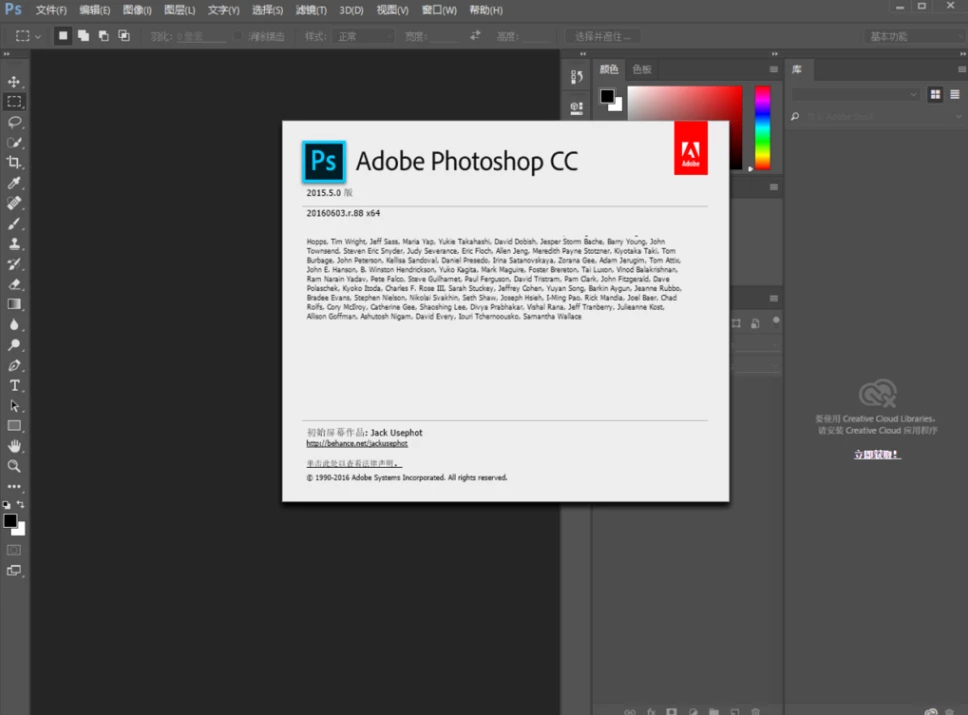Open the Edit menu
Screen dimensions: 968x715
(94, 10)
